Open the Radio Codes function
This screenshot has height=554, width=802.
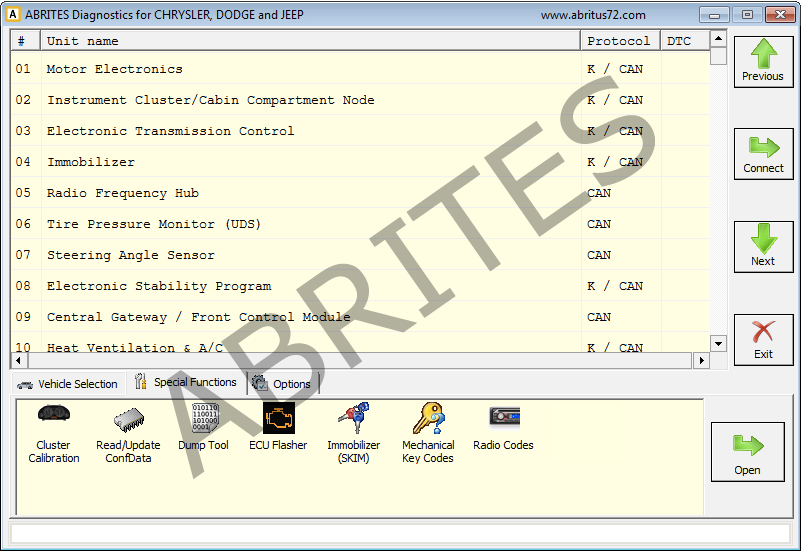pos(503,428)
